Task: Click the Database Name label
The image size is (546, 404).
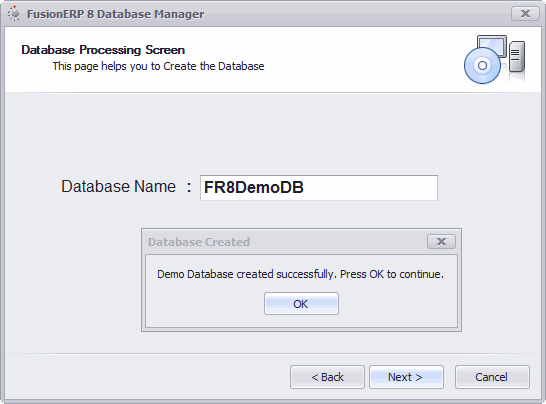Action: point(118,186)
